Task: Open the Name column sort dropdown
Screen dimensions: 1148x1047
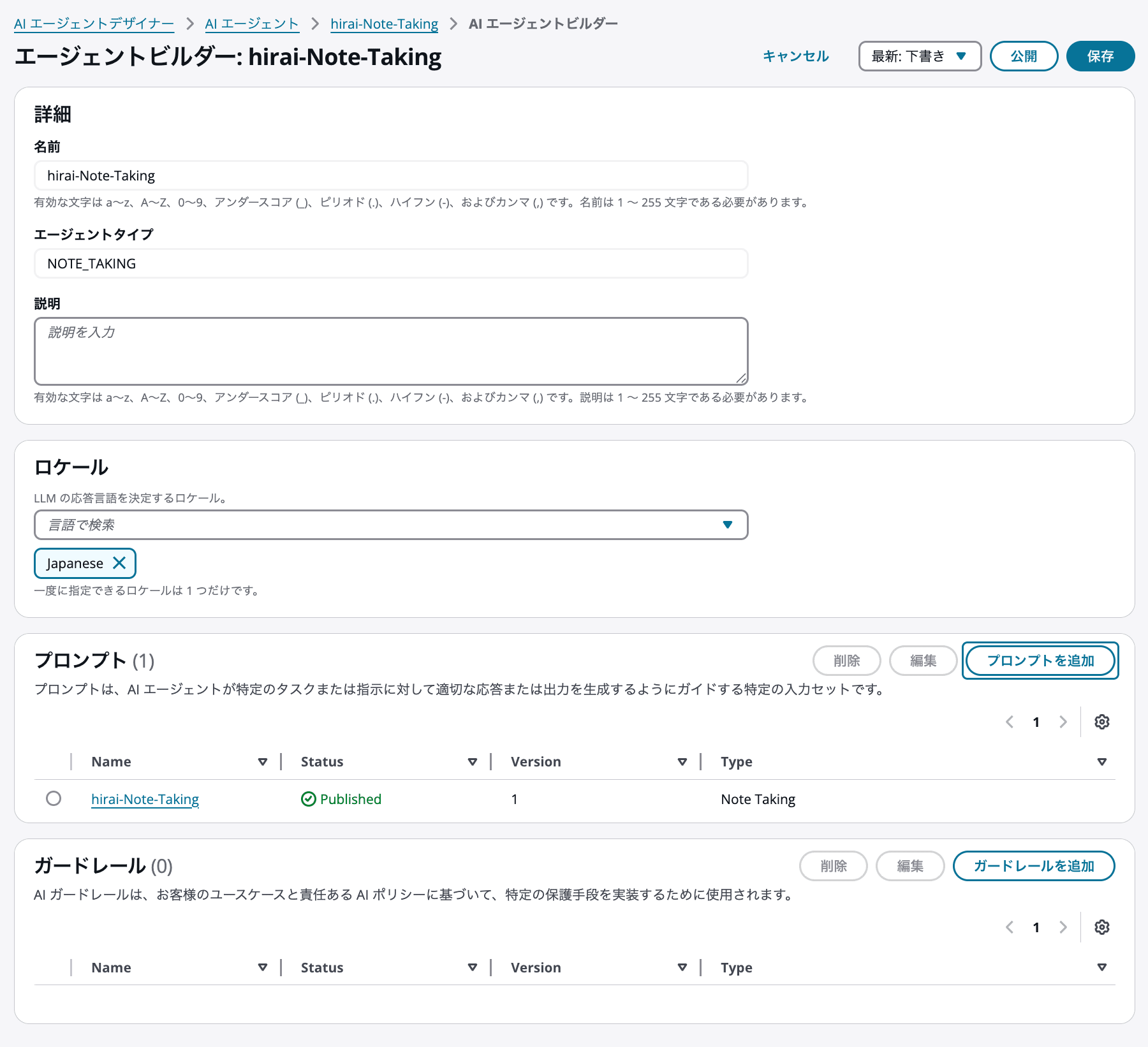Action: point(263,761)
